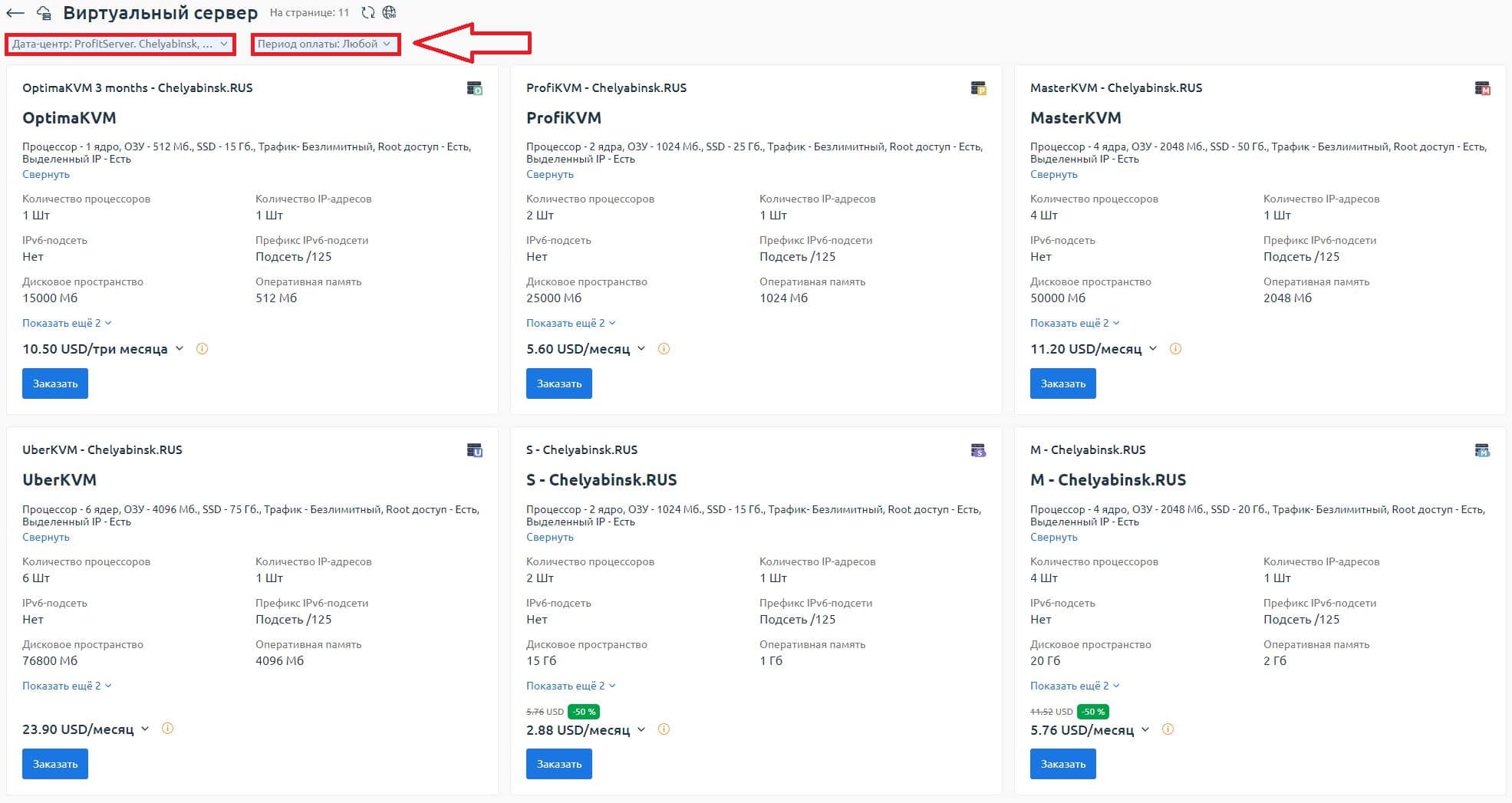Expand Показать ещё 2 in M - Chelyabinsk.RUS card
1512x803 pixels.
pyautogui.click(x=1075, y=686)
